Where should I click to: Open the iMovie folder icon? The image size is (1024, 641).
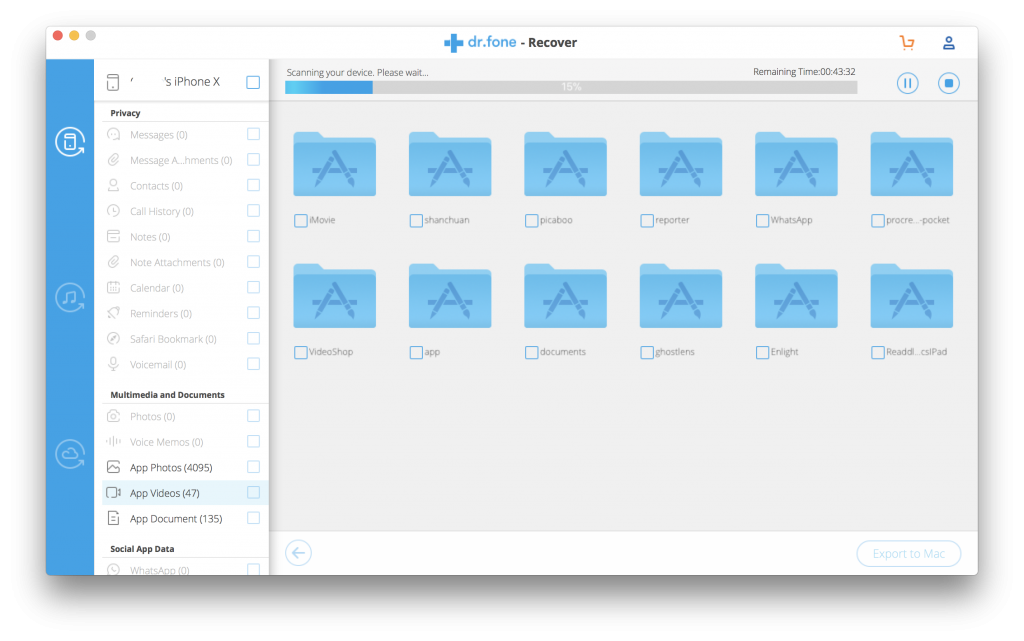pos(334,164)
